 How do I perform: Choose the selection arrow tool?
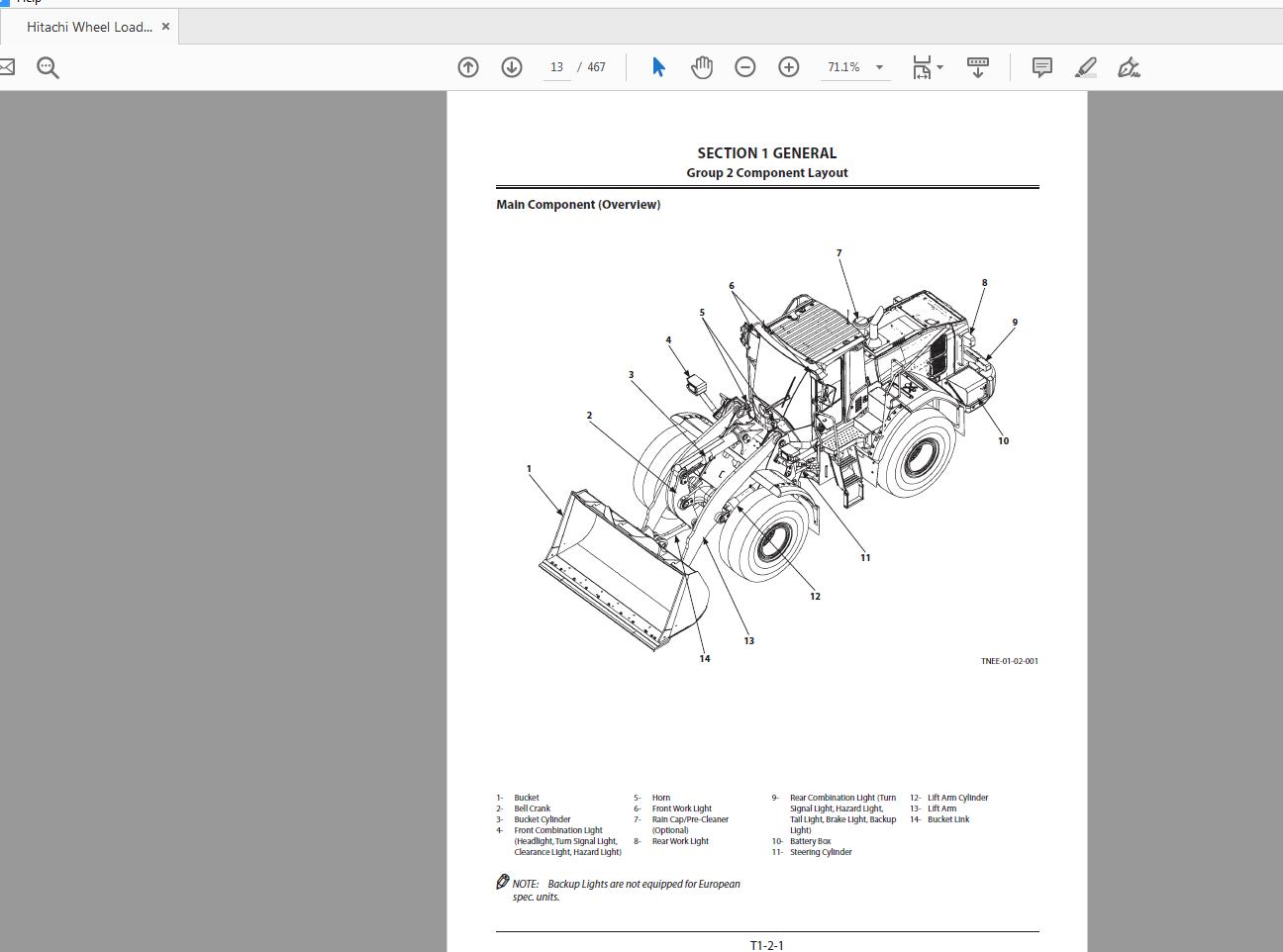pos(658,67)
